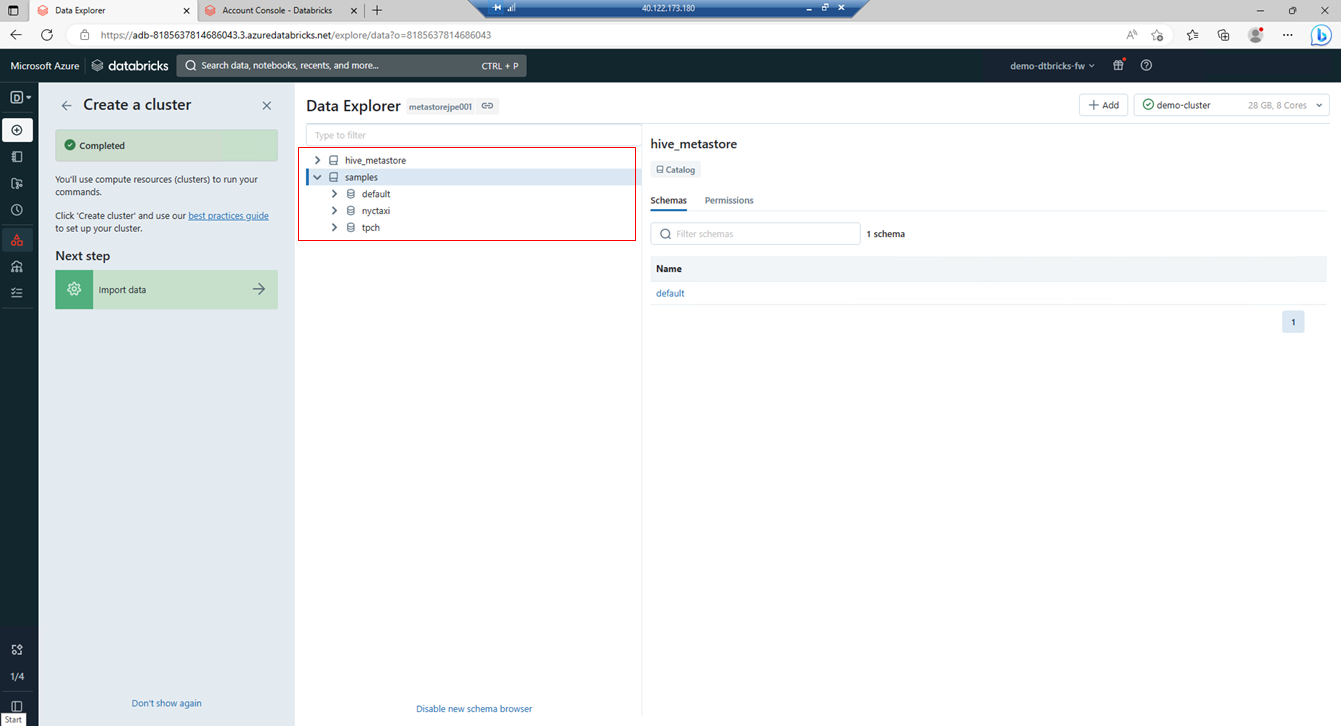
Task: Expand the nyctaxi schema chevron
Action: (335, 211)
